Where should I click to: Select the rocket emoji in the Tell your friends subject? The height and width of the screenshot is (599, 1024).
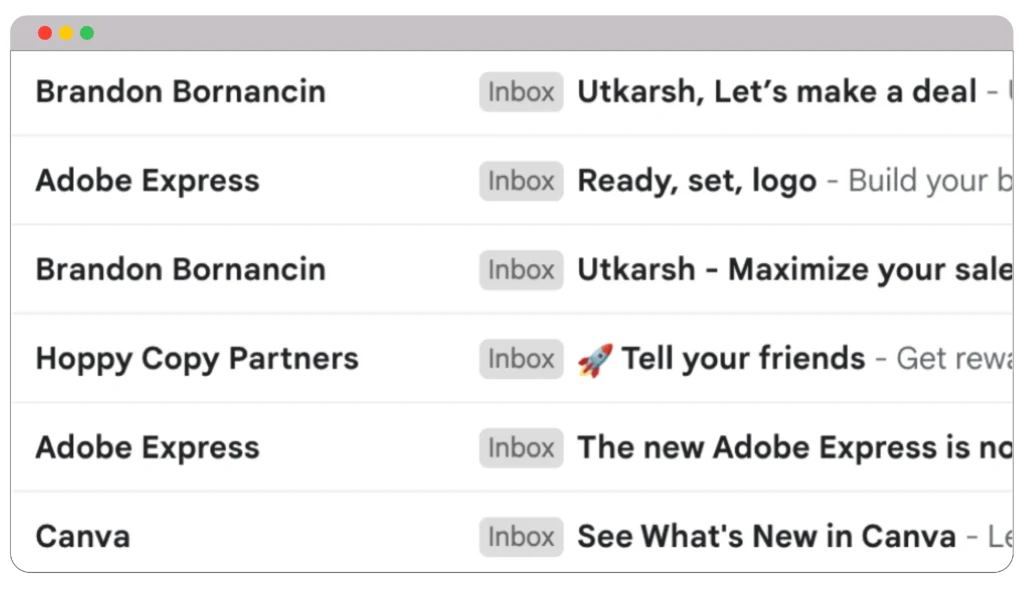597,357
